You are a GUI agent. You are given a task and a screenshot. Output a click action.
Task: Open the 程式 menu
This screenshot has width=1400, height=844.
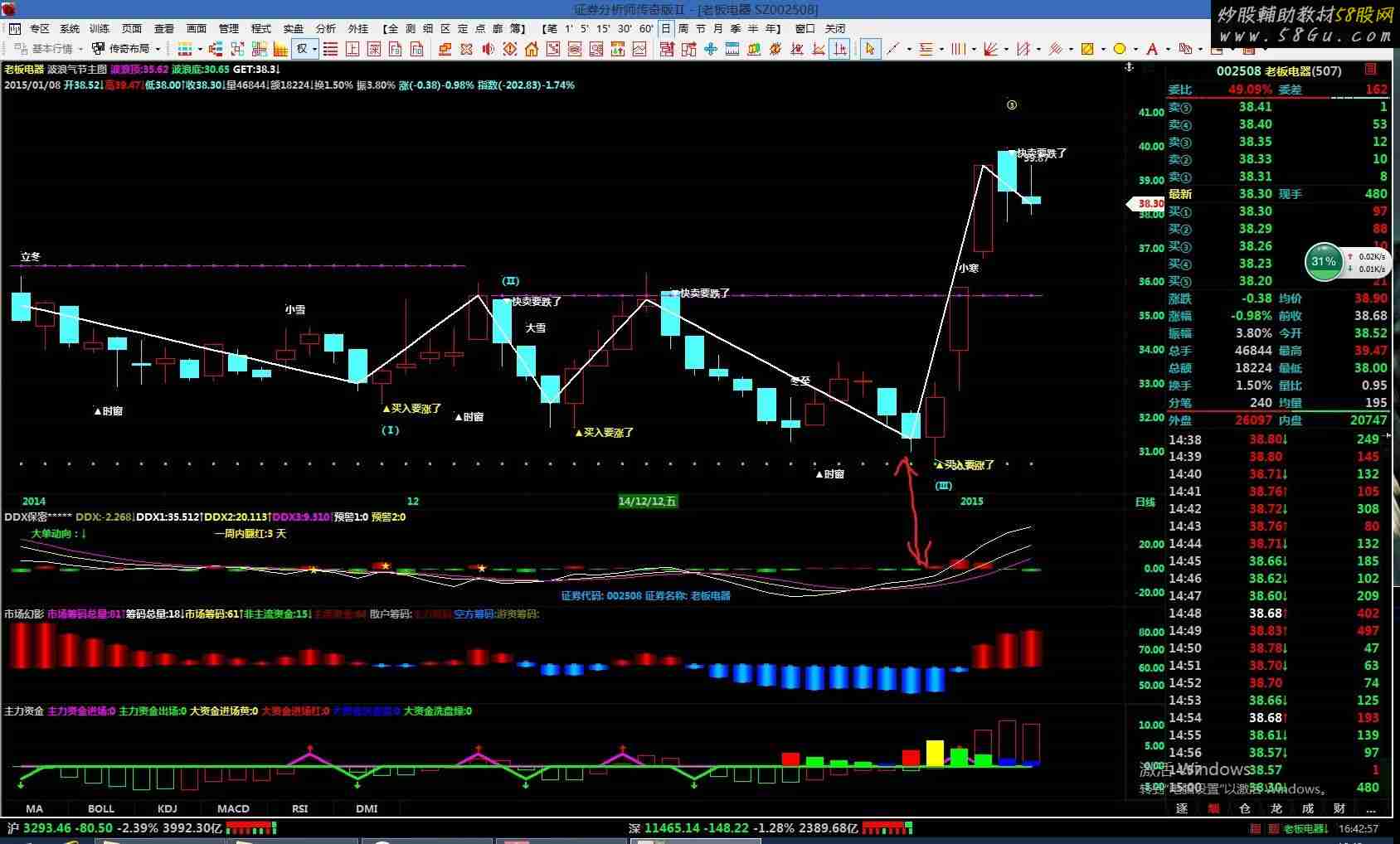pyautogui.click(x=261, y=28)
